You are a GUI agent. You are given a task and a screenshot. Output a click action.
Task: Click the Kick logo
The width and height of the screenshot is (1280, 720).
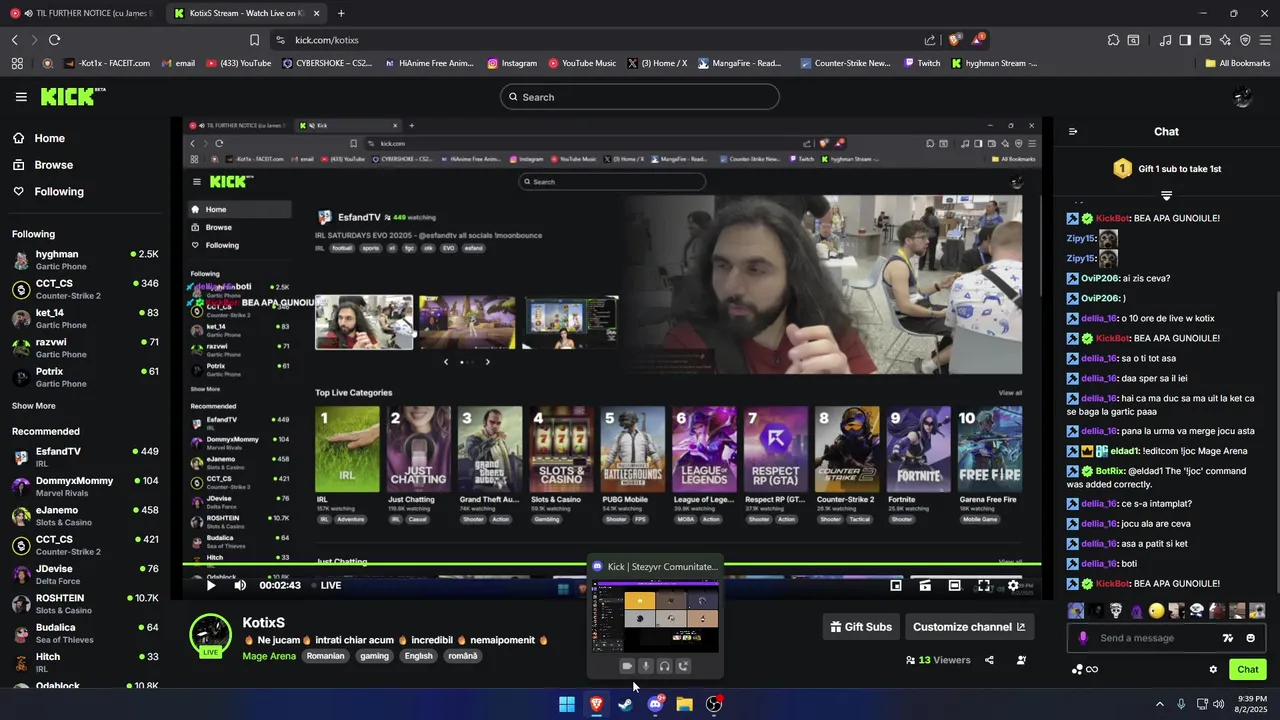point(73,96)
